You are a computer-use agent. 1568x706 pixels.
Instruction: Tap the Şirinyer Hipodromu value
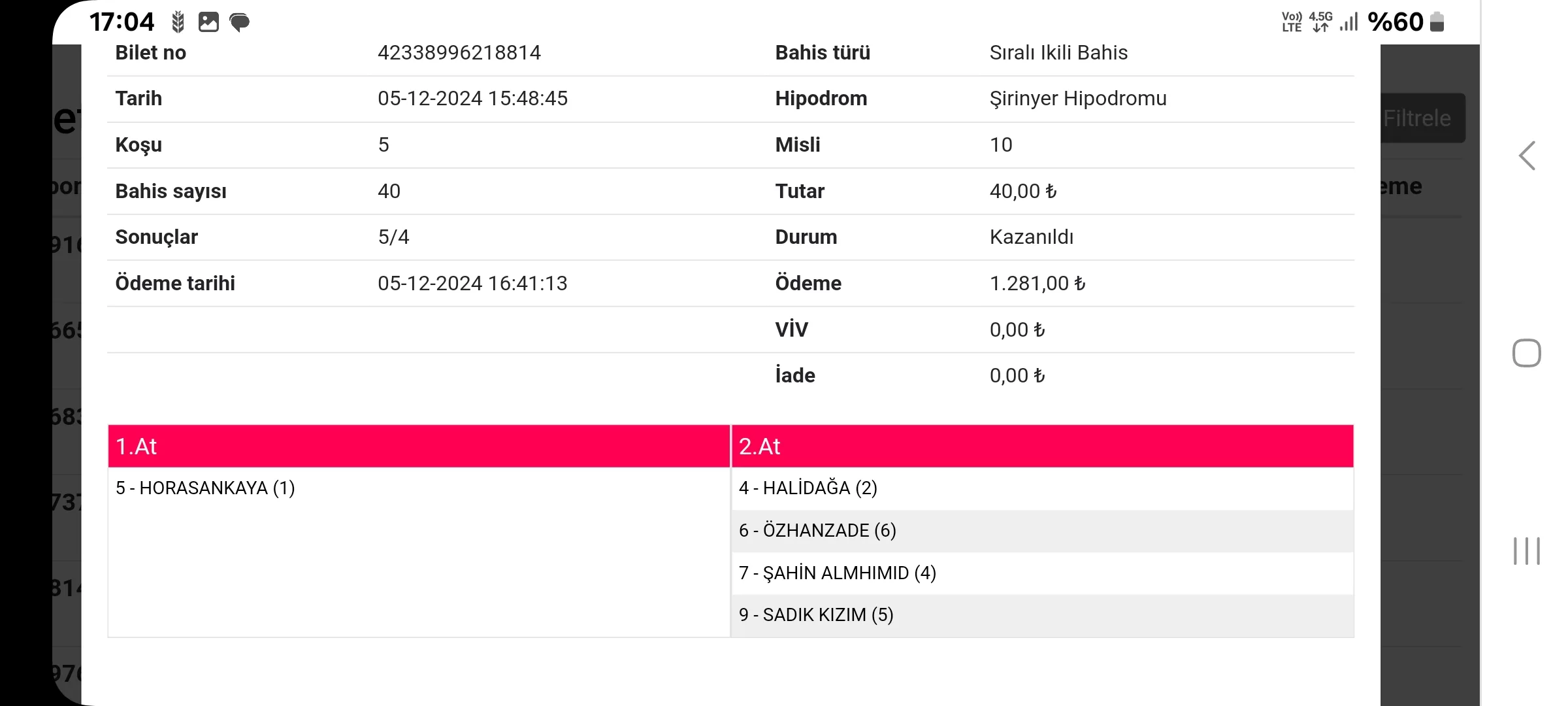click(1078, 99)
